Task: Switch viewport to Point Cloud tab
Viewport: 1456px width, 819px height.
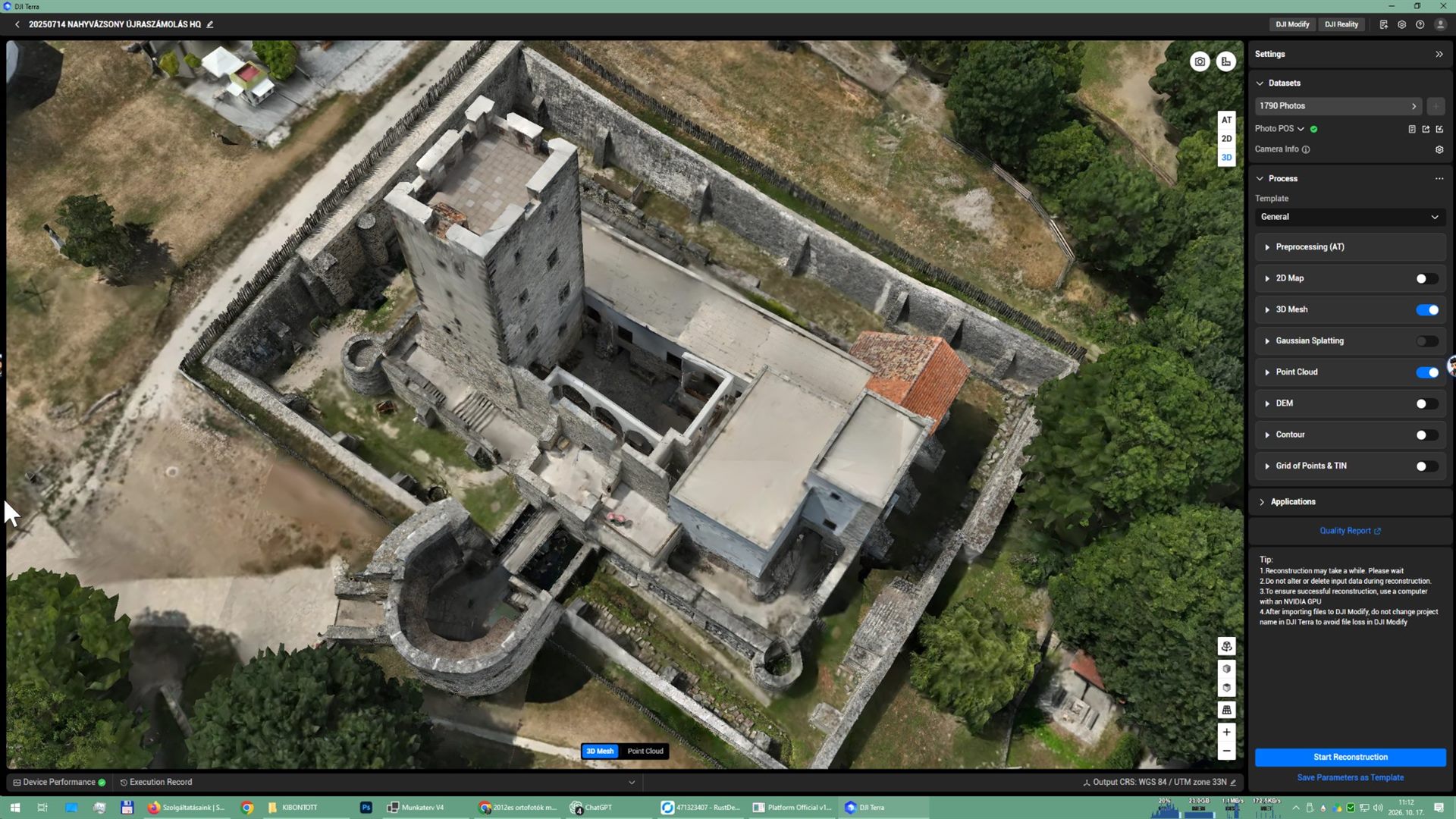Action: 645,752
